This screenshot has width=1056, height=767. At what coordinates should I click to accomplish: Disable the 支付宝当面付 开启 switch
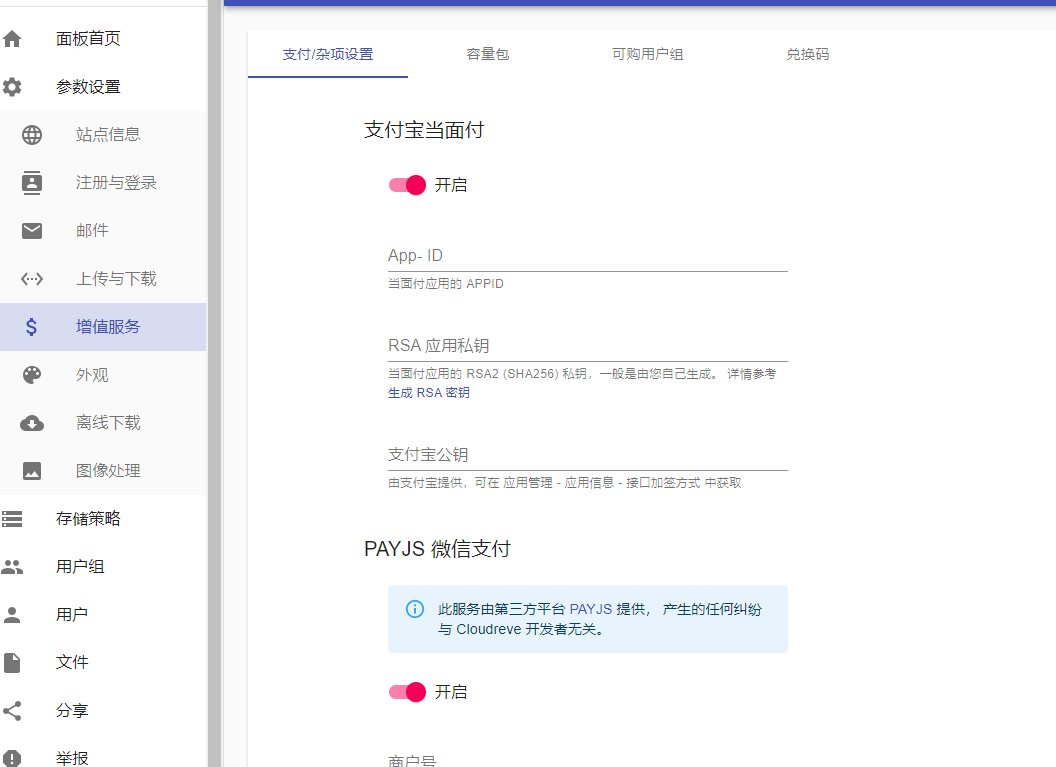pyautogui.click(x=407, y=185)
